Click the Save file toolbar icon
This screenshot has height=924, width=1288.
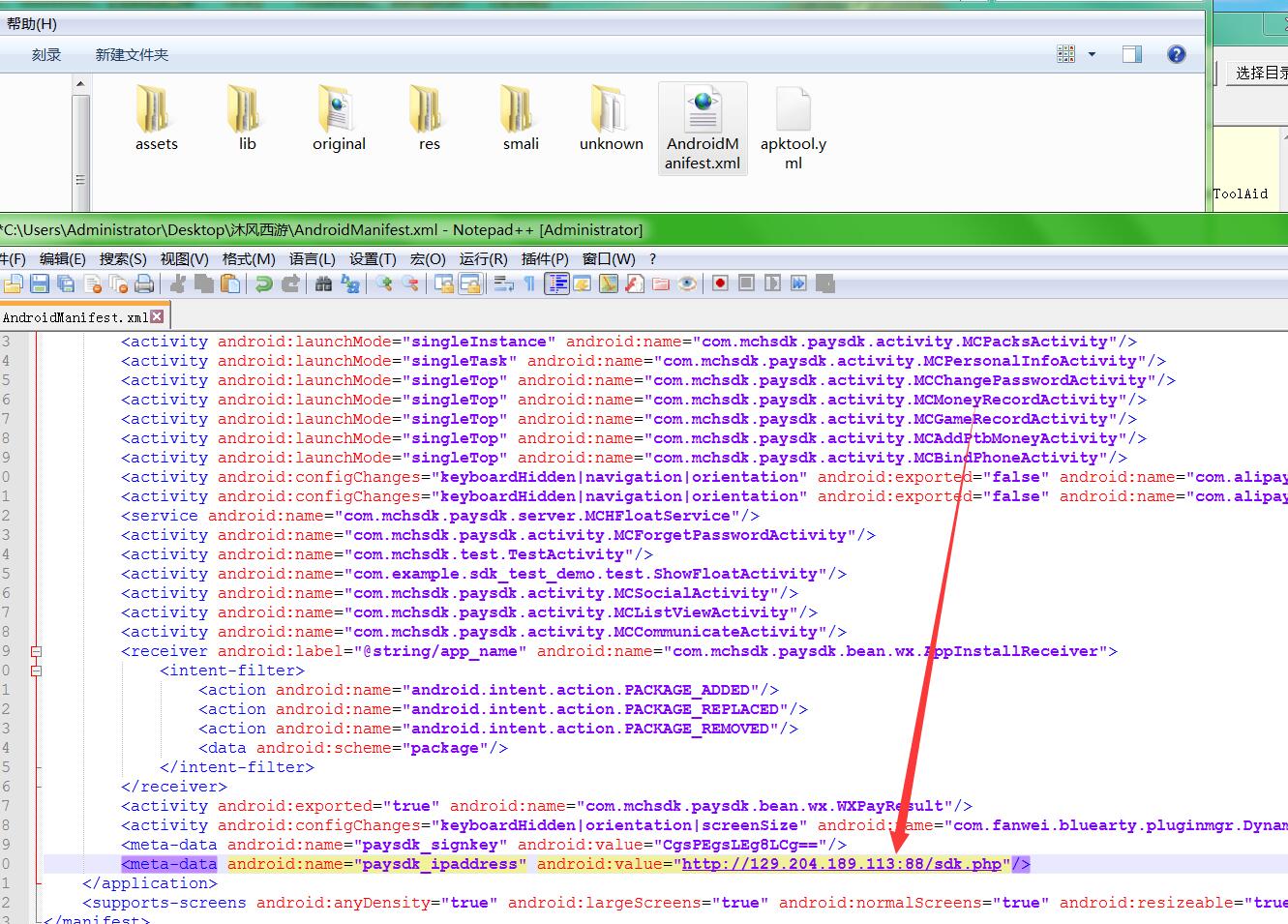40,283
